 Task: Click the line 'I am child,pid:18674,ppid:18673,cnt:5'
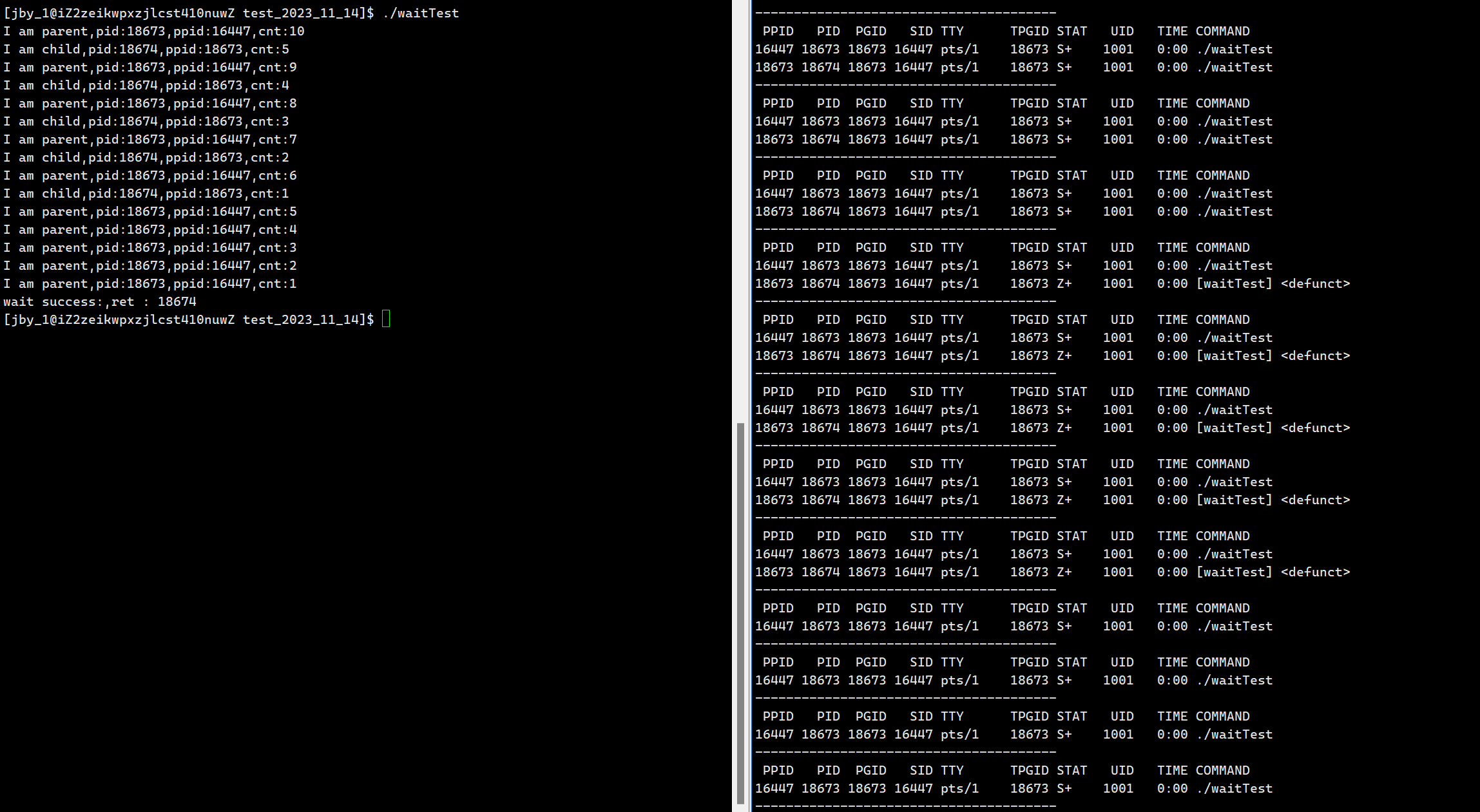(x=146, y=49)
